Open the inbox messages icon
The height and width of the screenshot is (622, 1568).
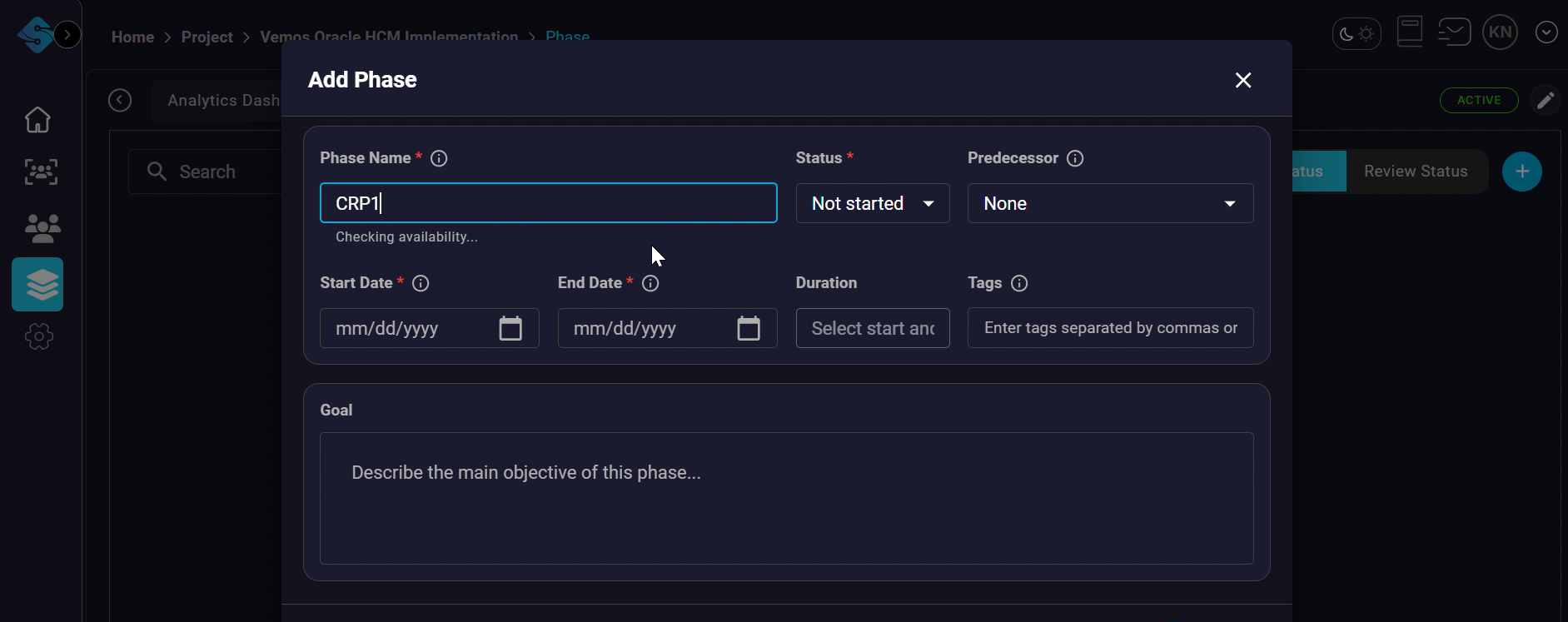(1454, 32)
